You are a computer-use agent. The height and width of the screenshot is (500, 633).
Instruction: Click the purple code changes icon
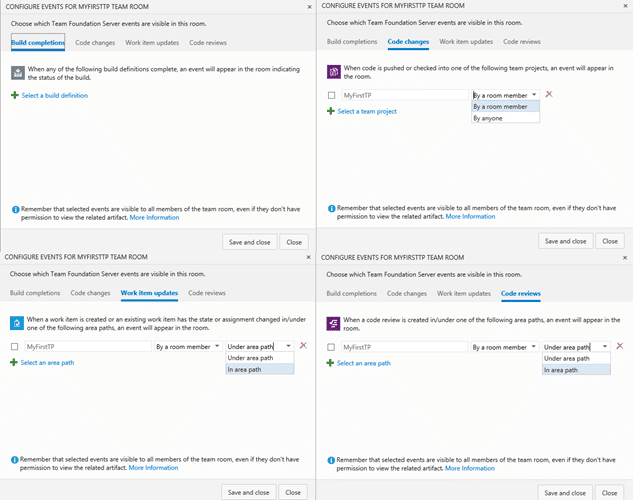click(x=334, y=72)
